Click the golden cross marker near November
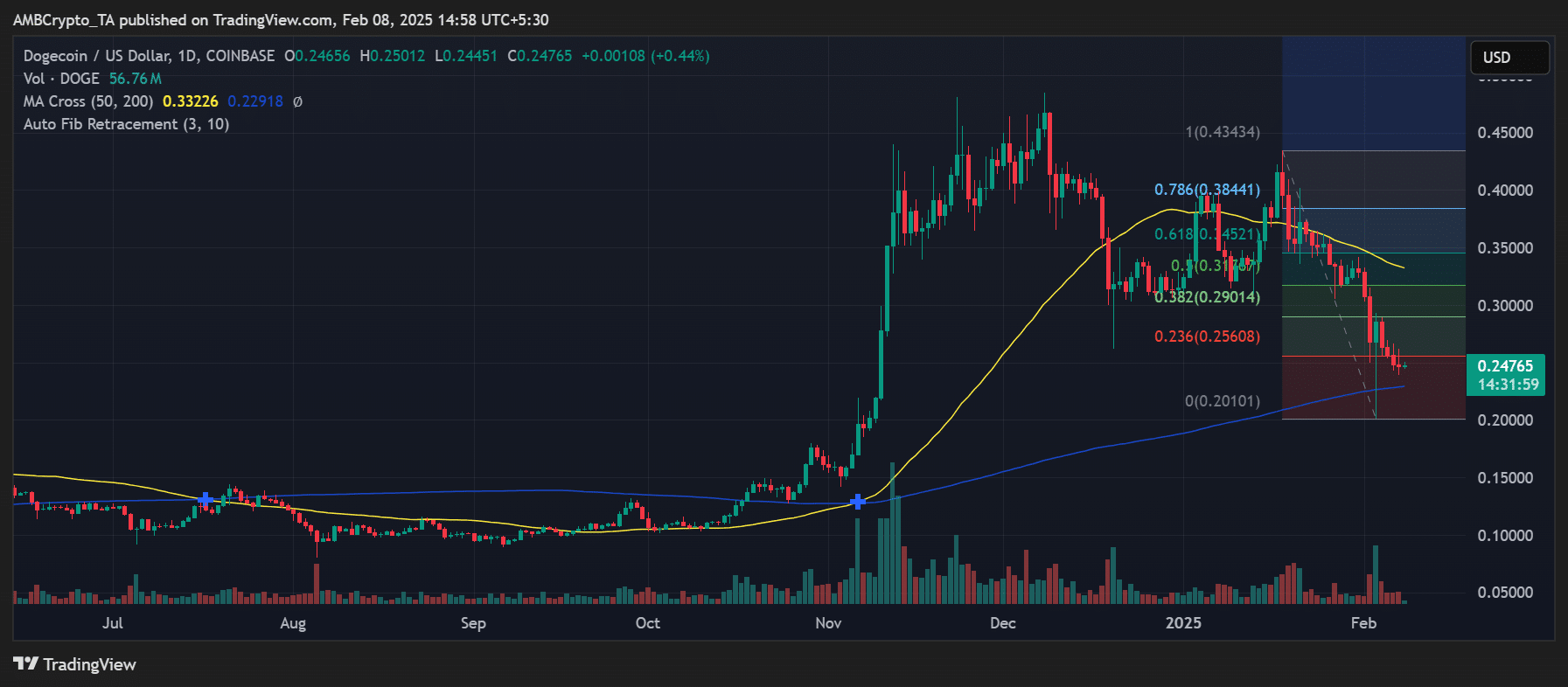 [x=858, y=502]
